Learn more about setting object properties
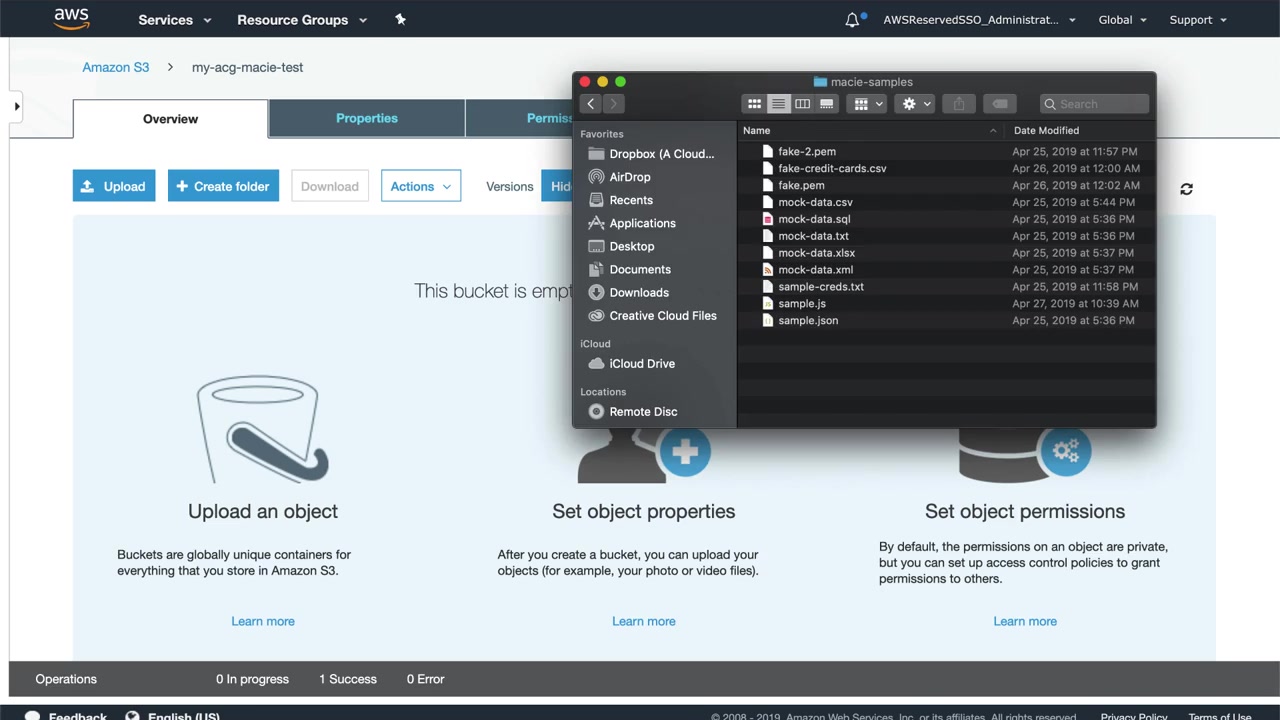The image size is (1280, 720). (644, 621)
